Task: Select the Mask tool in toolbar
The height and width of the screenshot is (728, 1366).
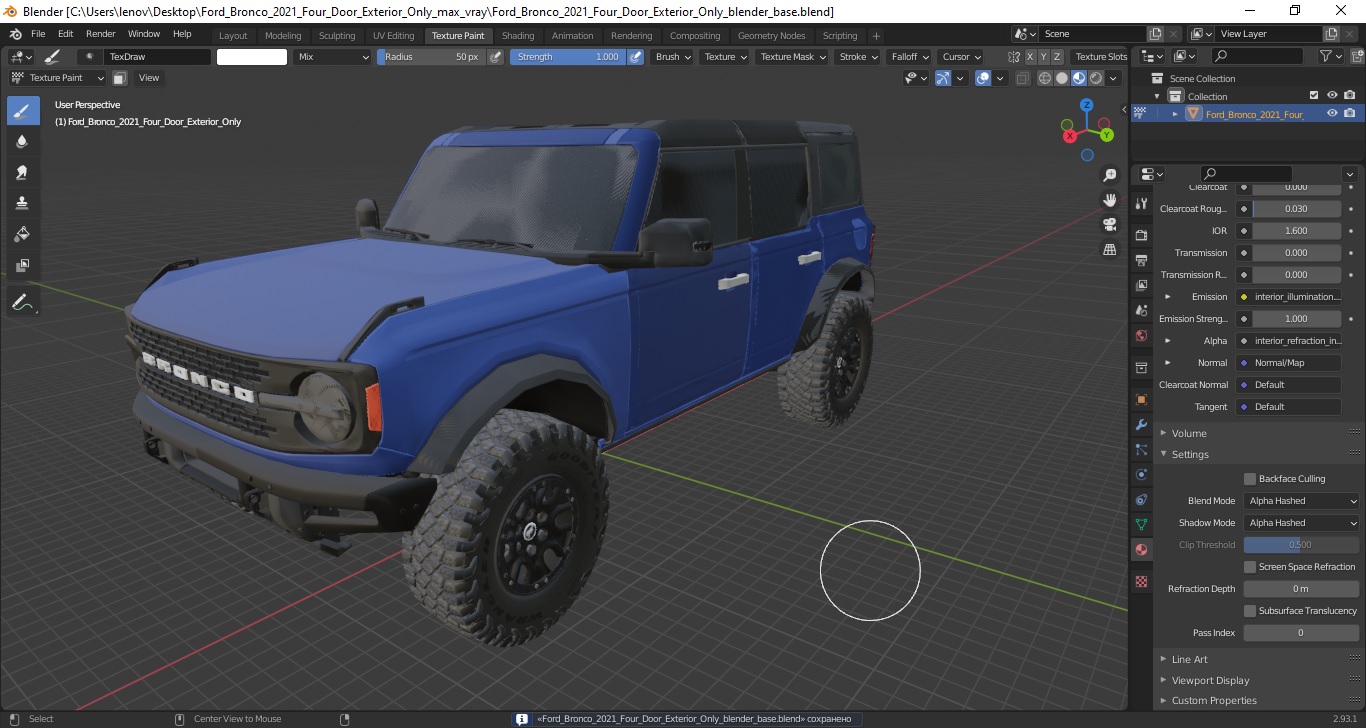Action: [23, 265]
